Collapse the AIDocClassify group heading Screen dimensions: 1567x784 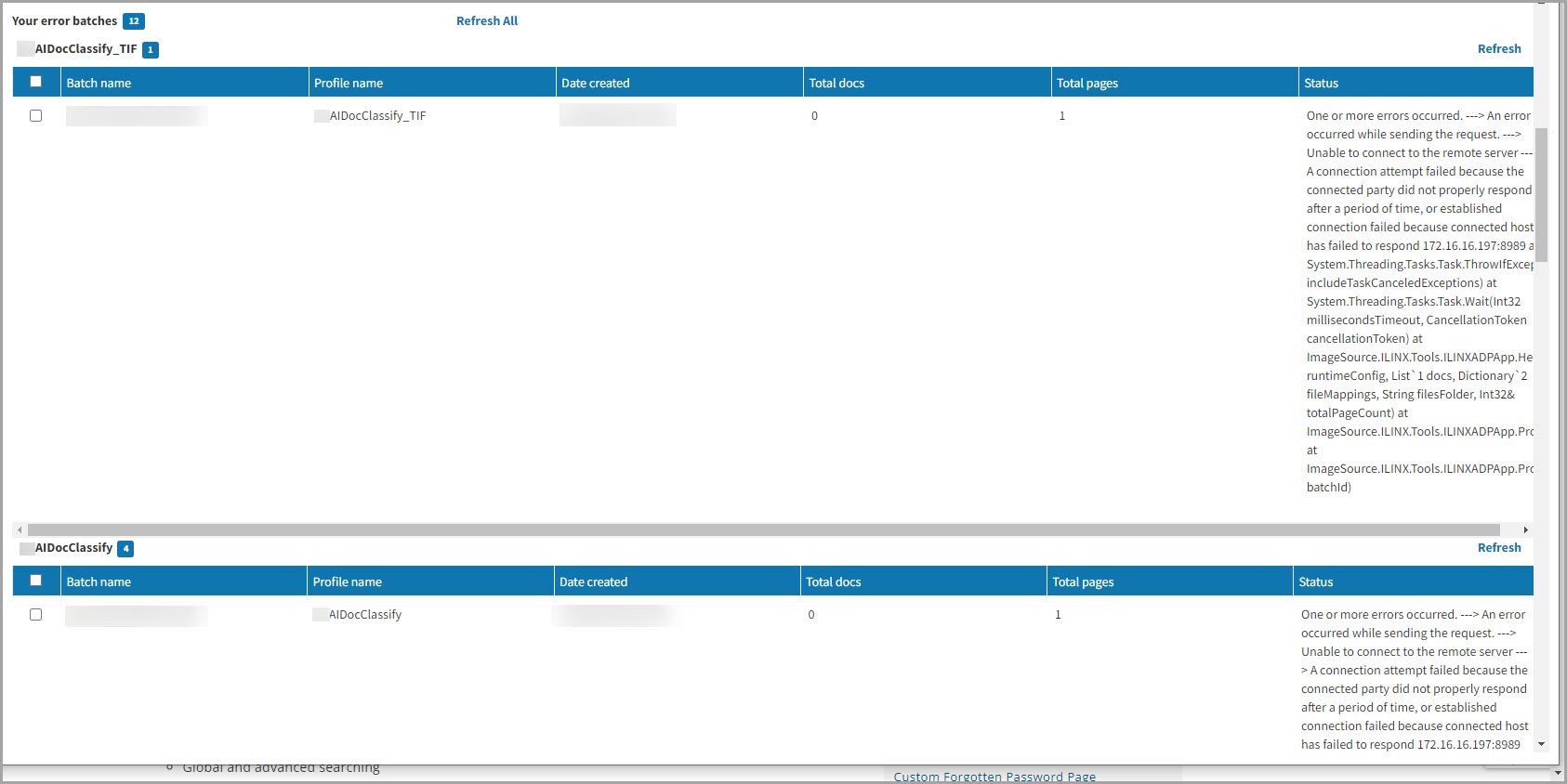(x=73, y=548)
